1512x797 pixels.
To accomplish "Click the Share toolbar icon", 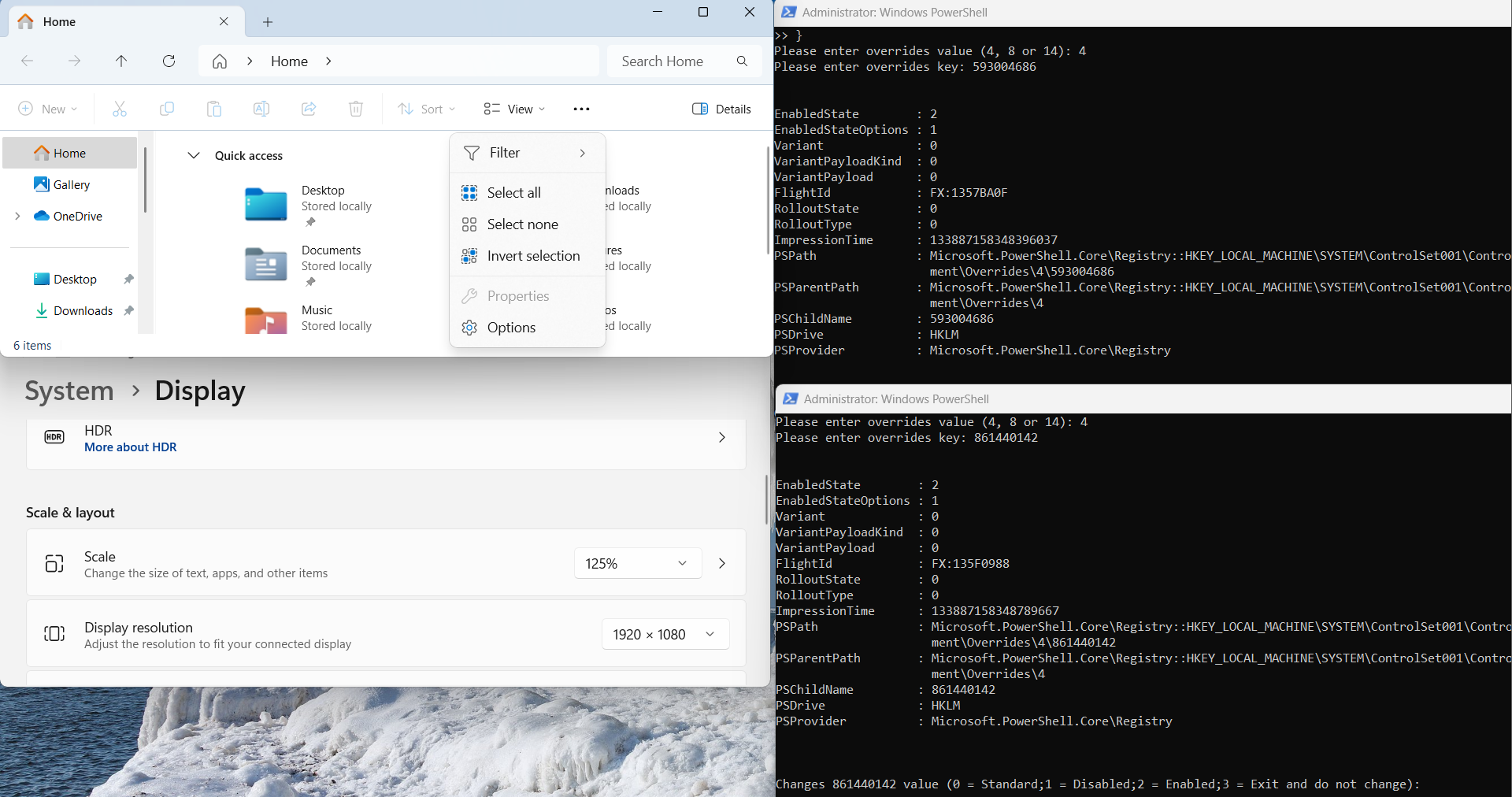I will point(309,109).
